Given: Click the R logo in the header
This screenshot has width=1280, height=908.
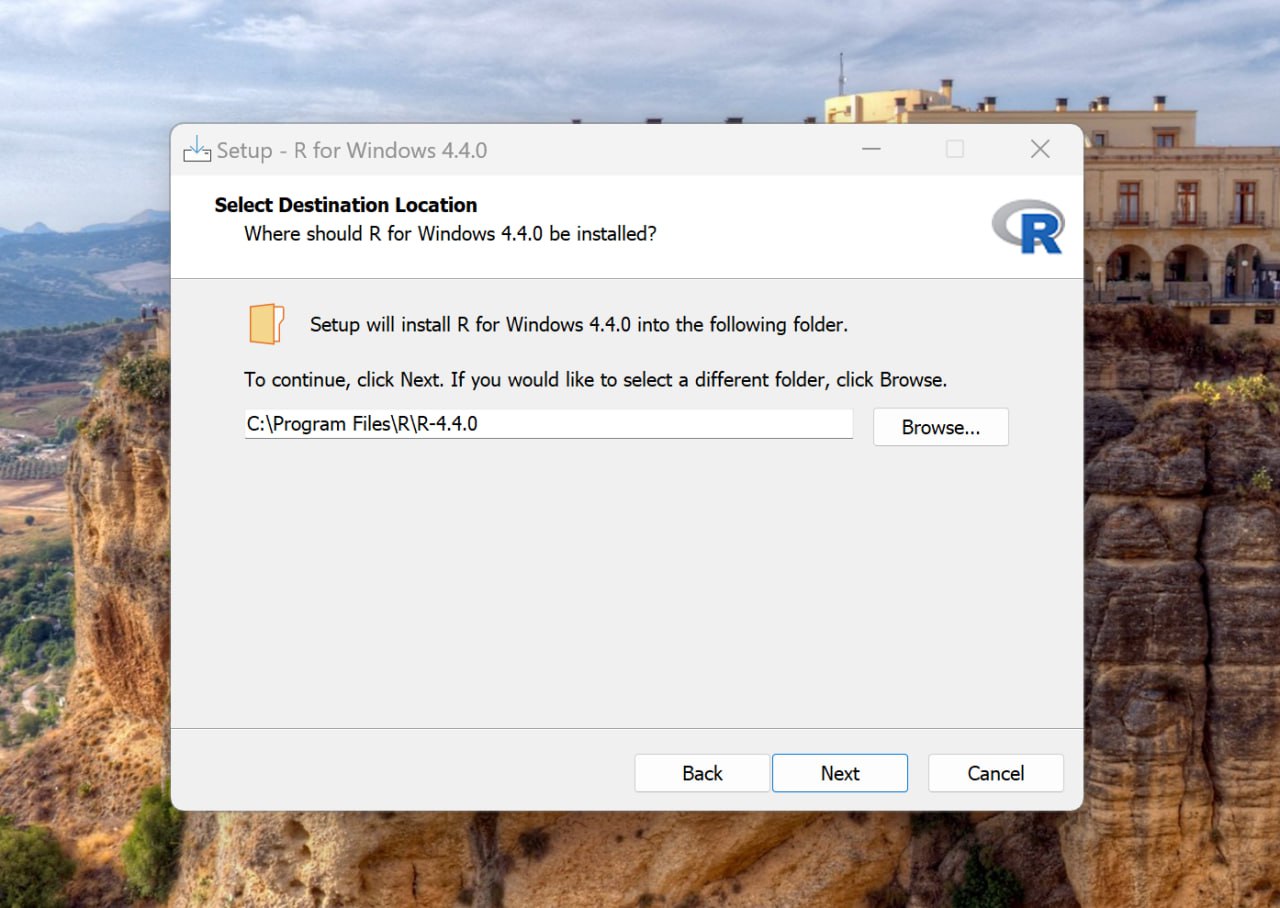Looking at the screenshot, I should tap(1028, 227).
